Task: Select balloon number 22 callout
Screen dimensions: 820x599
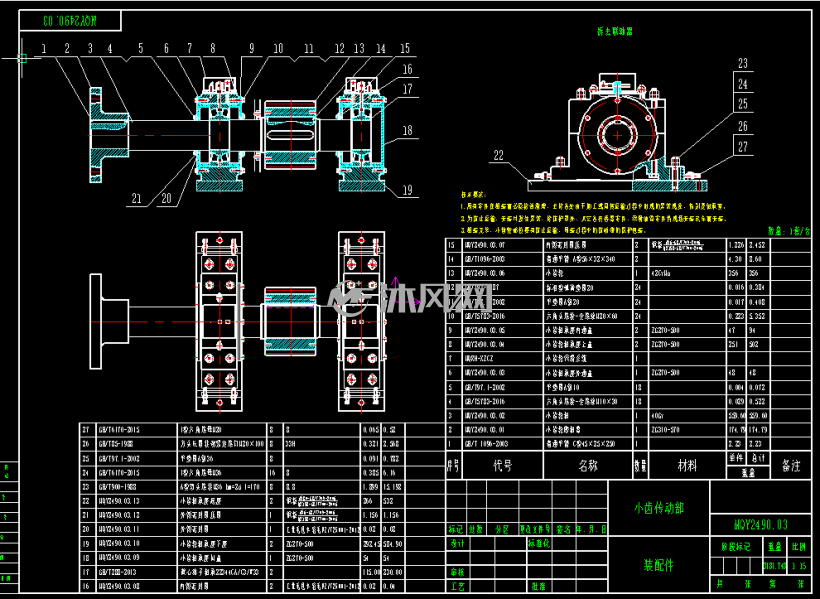Action: point(499,155)
